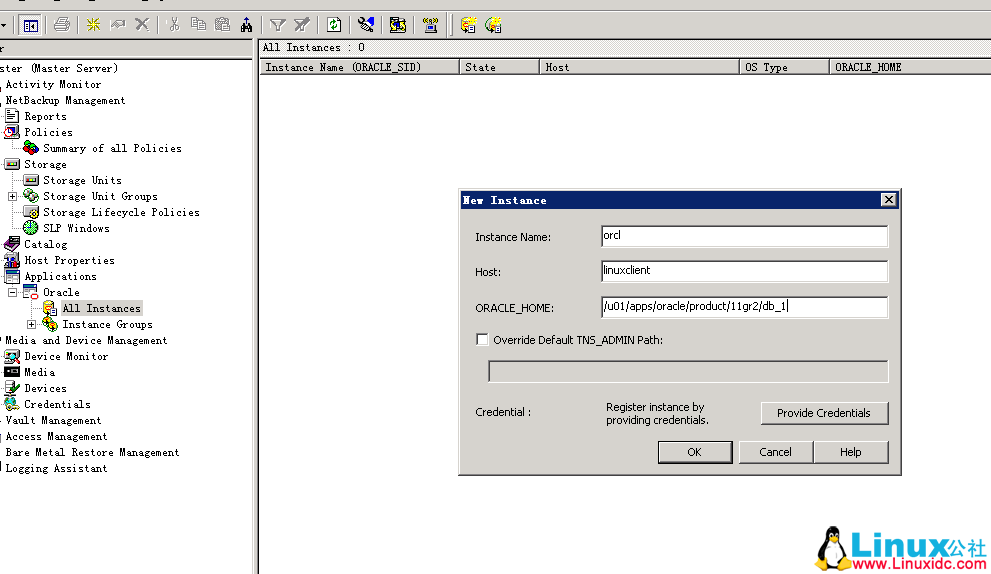991x574 pixels.
Task: Click Cancel in New Instance dialog
Action: point(775,452)
